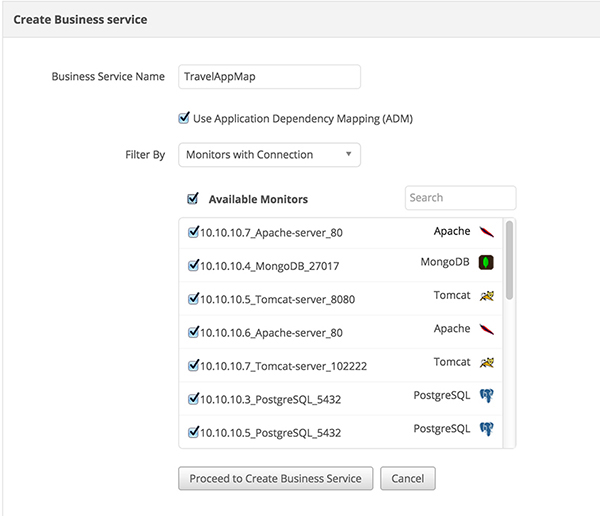Click the PostgreSQL elephant icon for 10.10.10.5_PostgreSQL_5432
This screenshot has height=516, width=600.
pos(487,429)
